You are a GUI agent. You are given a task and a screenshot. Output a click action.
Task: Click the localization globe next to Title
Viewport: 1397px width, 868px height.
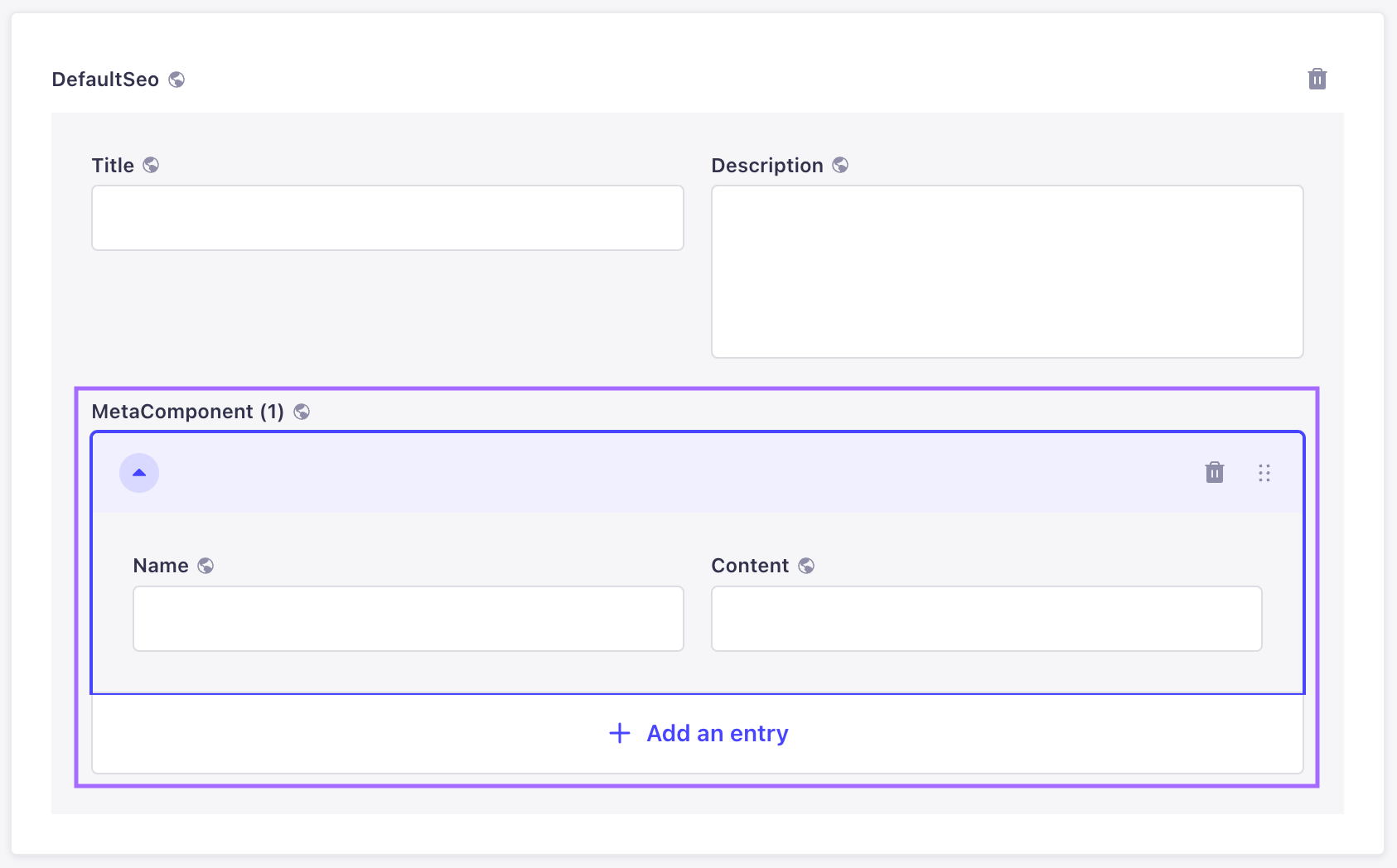pyautogui.click(x=151, y=165)
